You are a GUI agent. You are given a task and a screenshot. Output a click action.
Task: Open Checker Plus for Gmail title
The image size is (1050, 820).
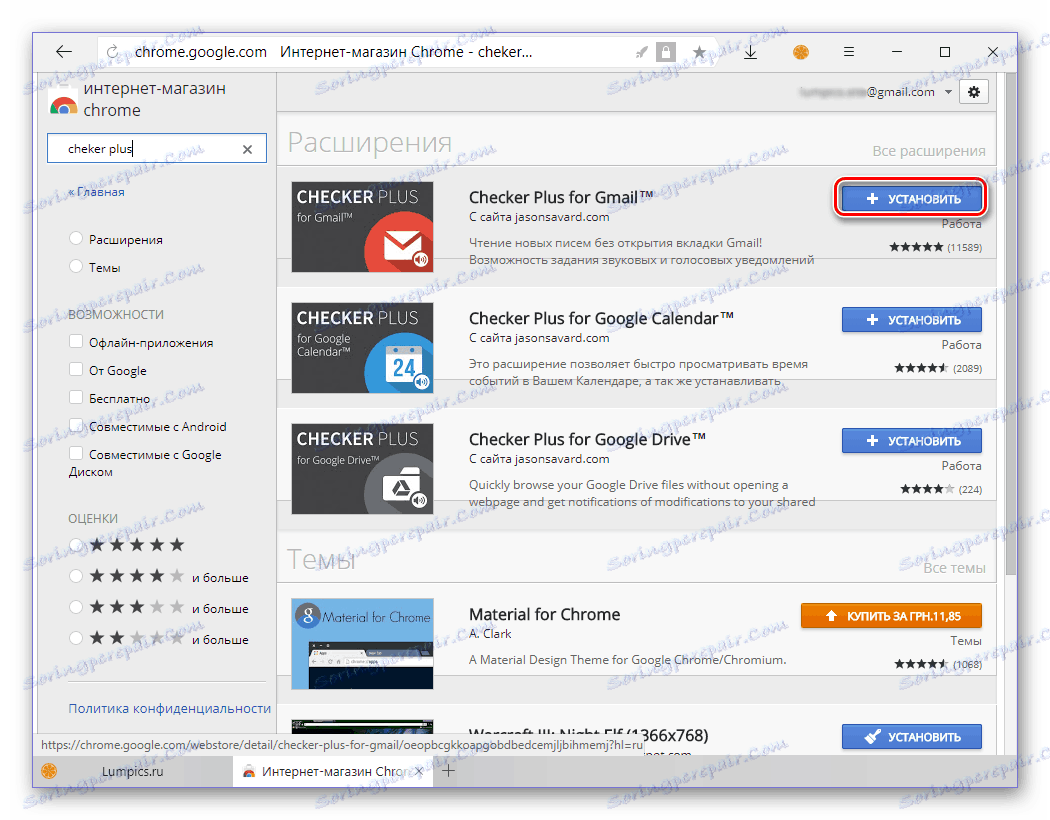pos(560,197)
